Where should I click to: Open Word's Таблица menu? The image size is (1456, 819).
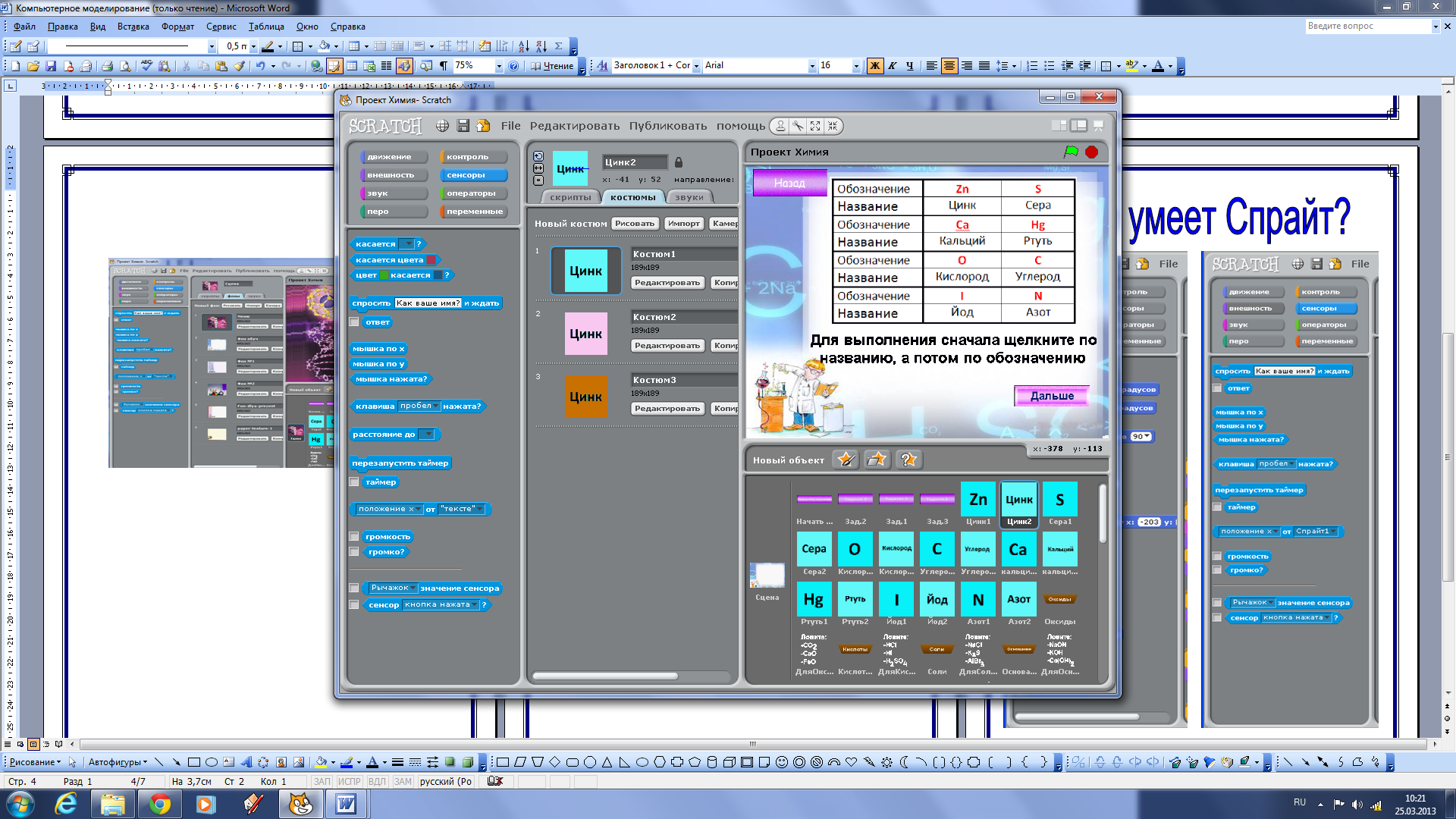tap(267, 27)
